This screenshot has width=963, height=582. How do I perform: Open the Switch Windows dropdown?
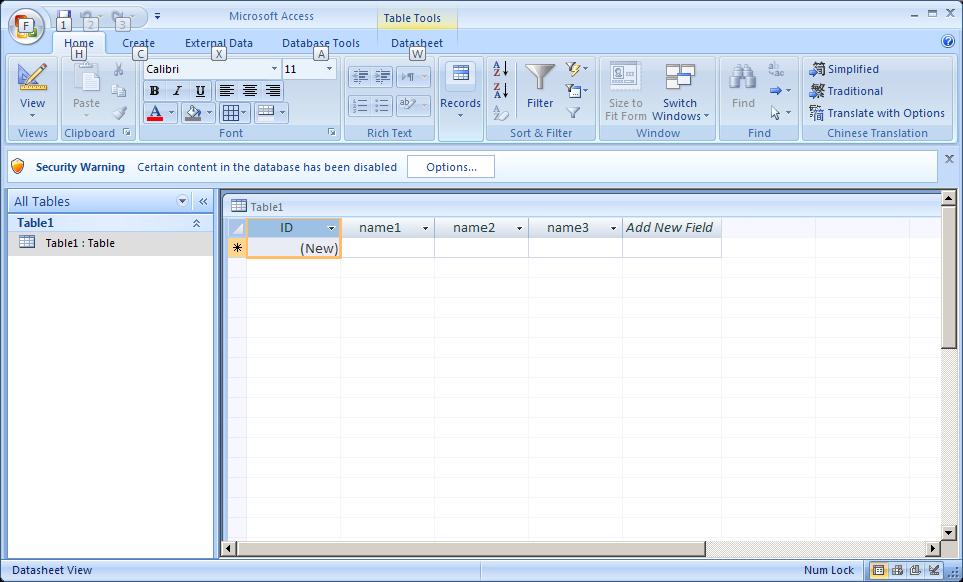[679, 91]
